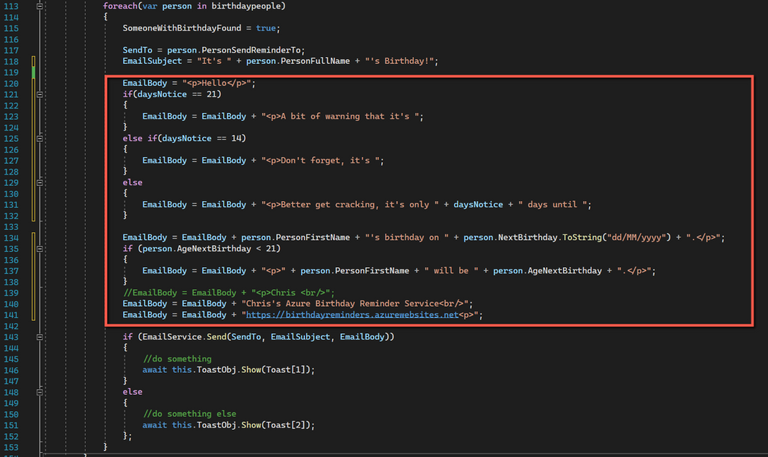Click line number 120 in the gutter
This screenshot has width=768, height=457.
(12, 83)
